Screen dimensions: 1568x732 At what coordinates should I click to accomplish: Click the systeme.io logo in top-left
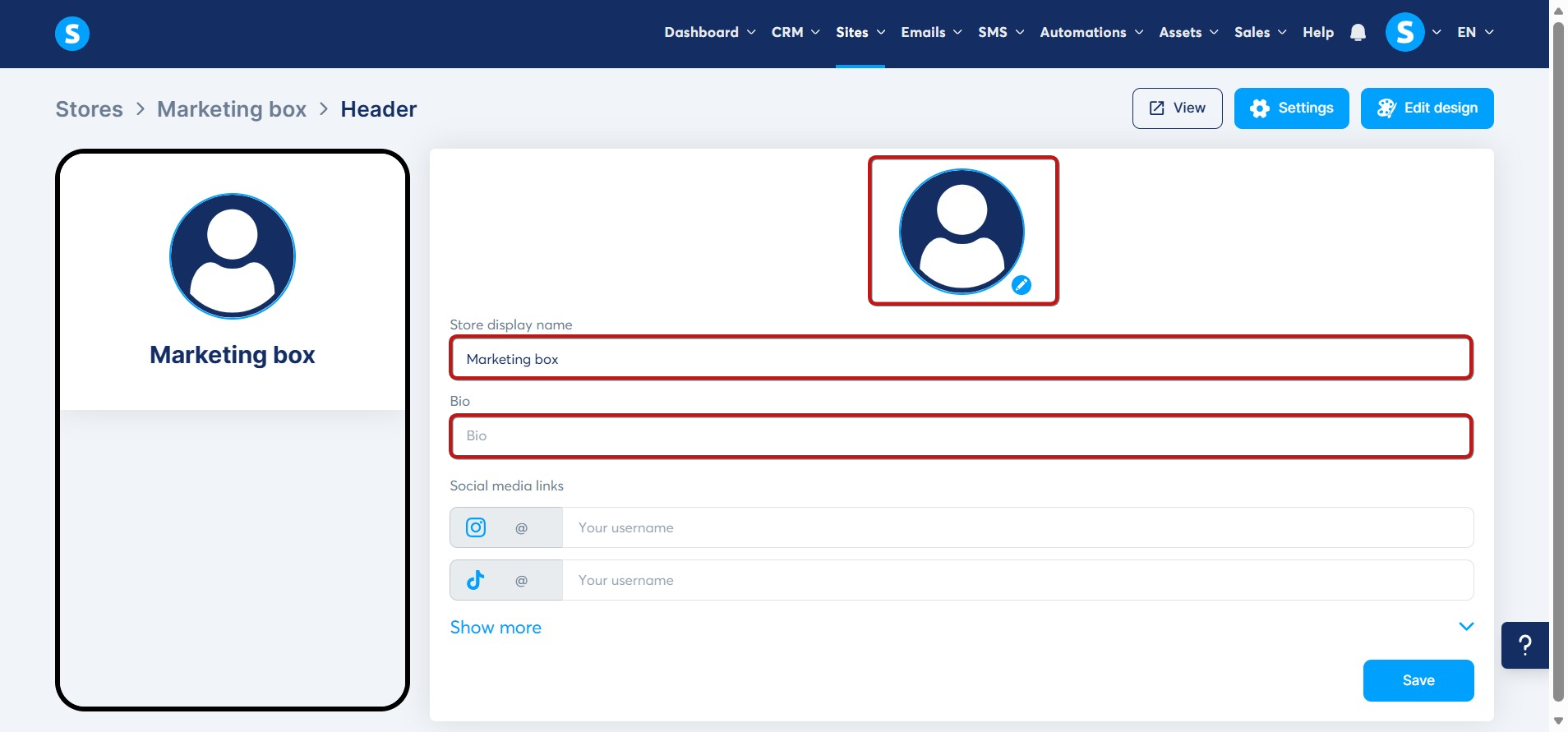72,34
